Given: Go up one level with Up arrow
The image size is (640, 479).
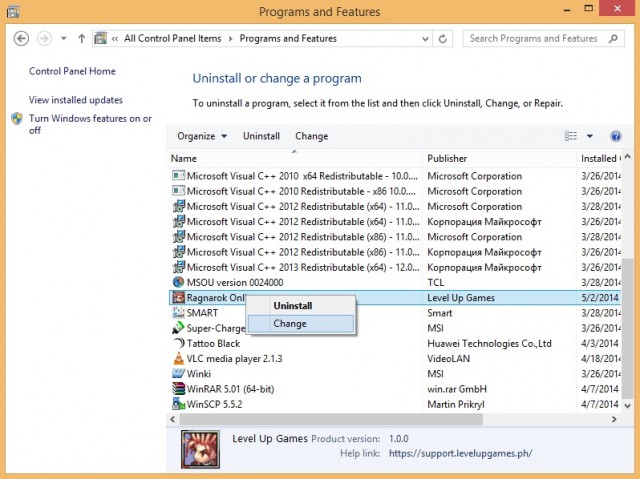Looking at the screenshot, I should coord(82,39).
